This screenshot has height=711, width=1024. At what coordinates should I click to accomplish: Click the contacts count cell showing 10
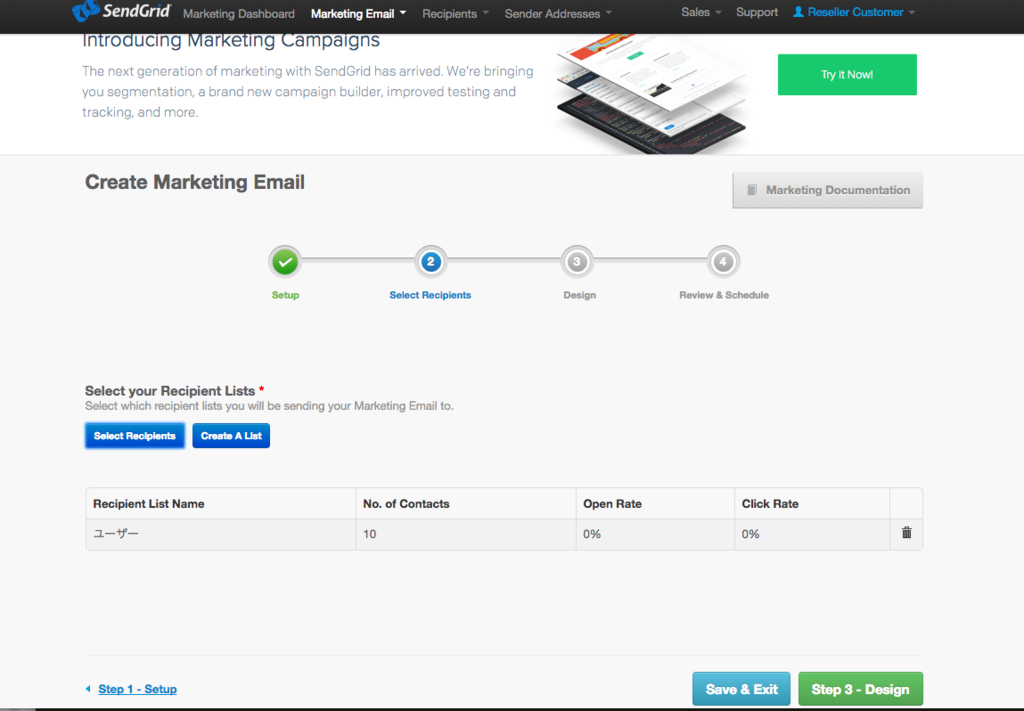466,534
